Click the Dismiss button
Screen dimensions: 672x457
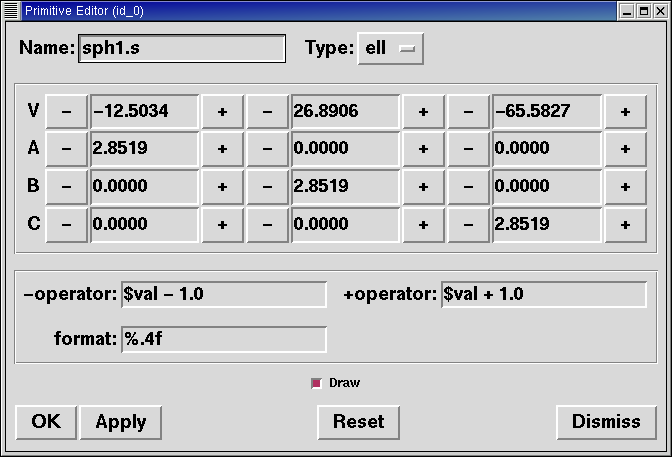point(606,422)
